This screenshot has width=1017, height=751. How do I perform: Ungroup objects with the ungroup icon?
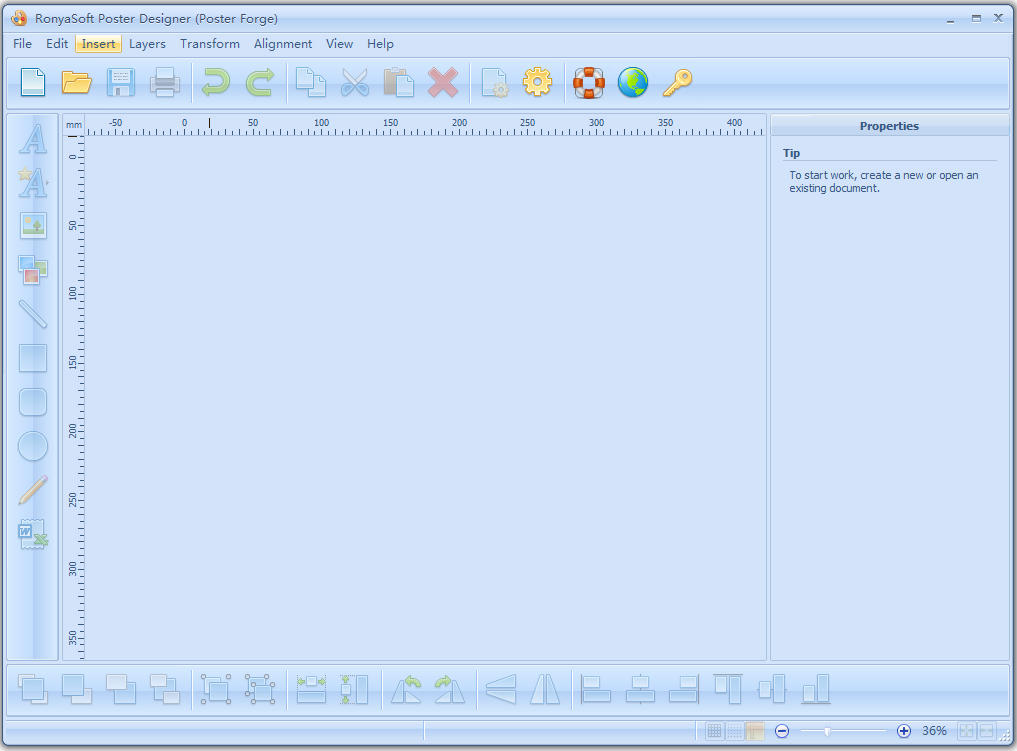(260, 689)
